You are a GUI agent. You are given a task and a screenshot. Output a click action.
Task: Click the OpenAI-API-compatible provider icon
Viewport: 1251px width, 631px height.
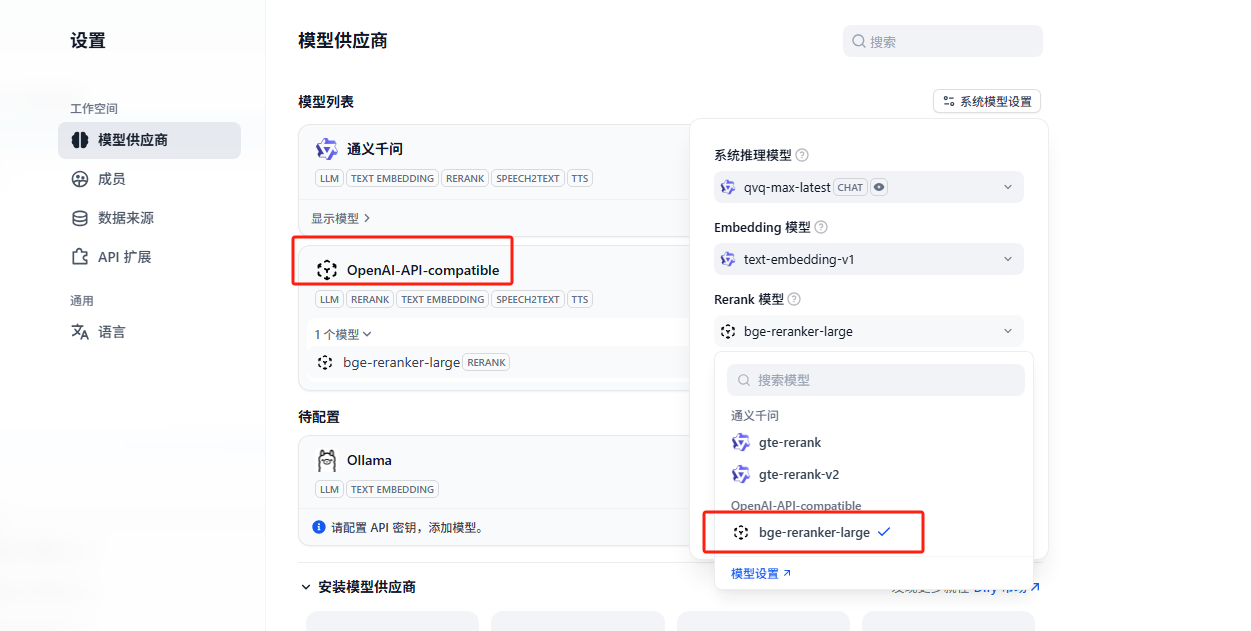tap(327, 270)
